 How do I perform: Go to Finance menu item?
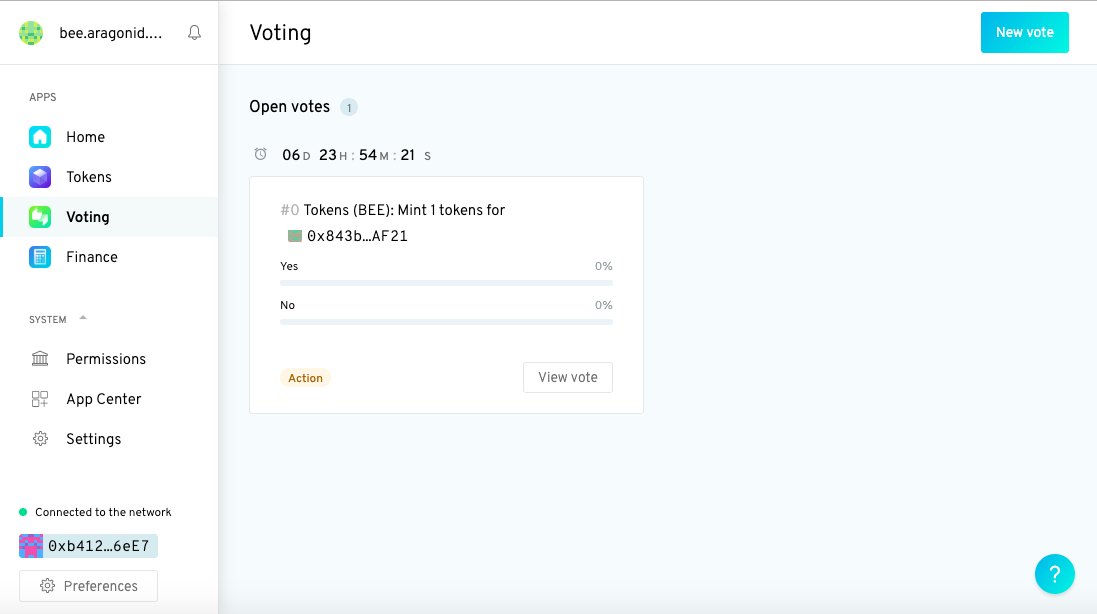tap(109, 257)
